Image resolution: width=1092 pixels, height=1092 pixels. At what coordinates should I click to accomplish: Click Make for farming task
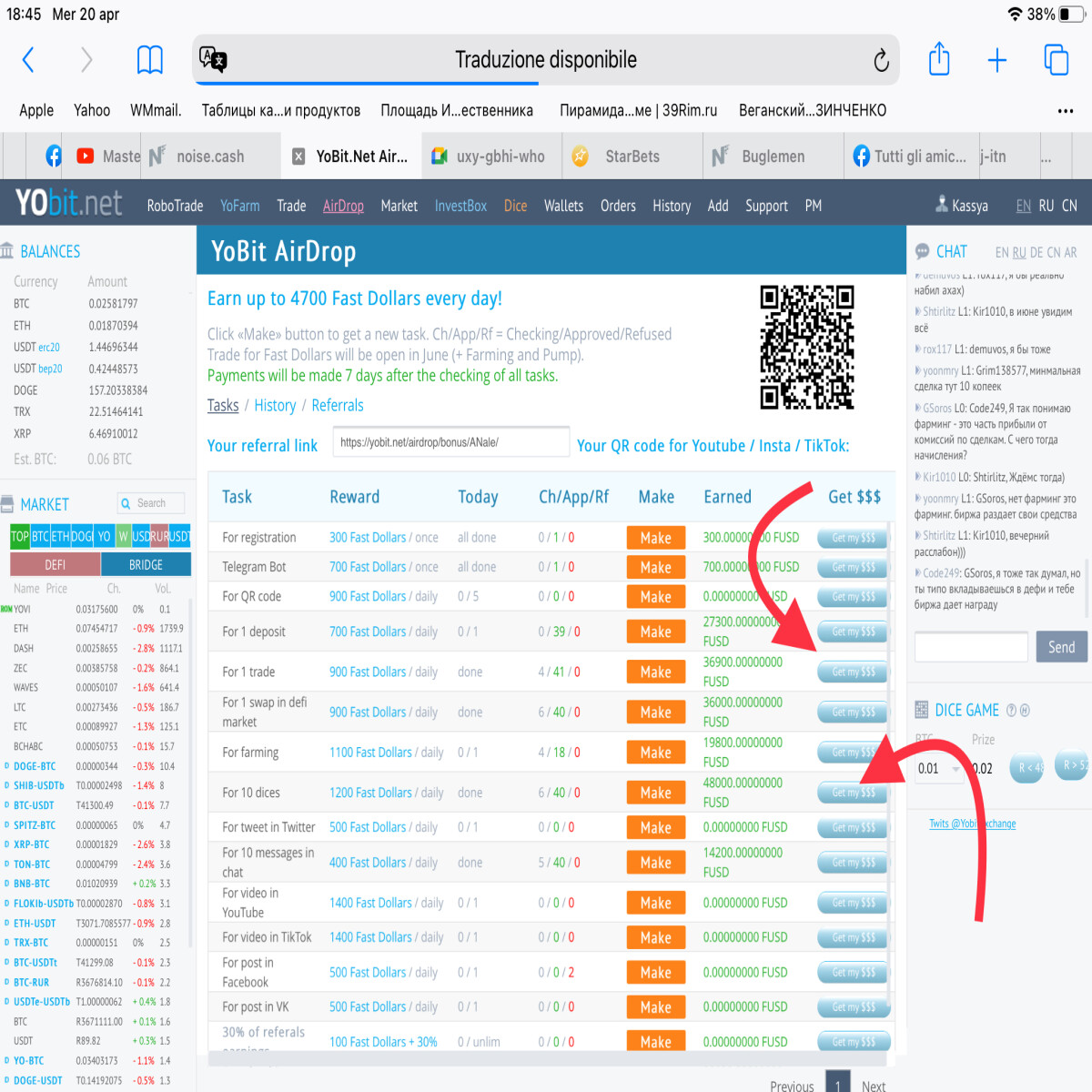point(655,753)
